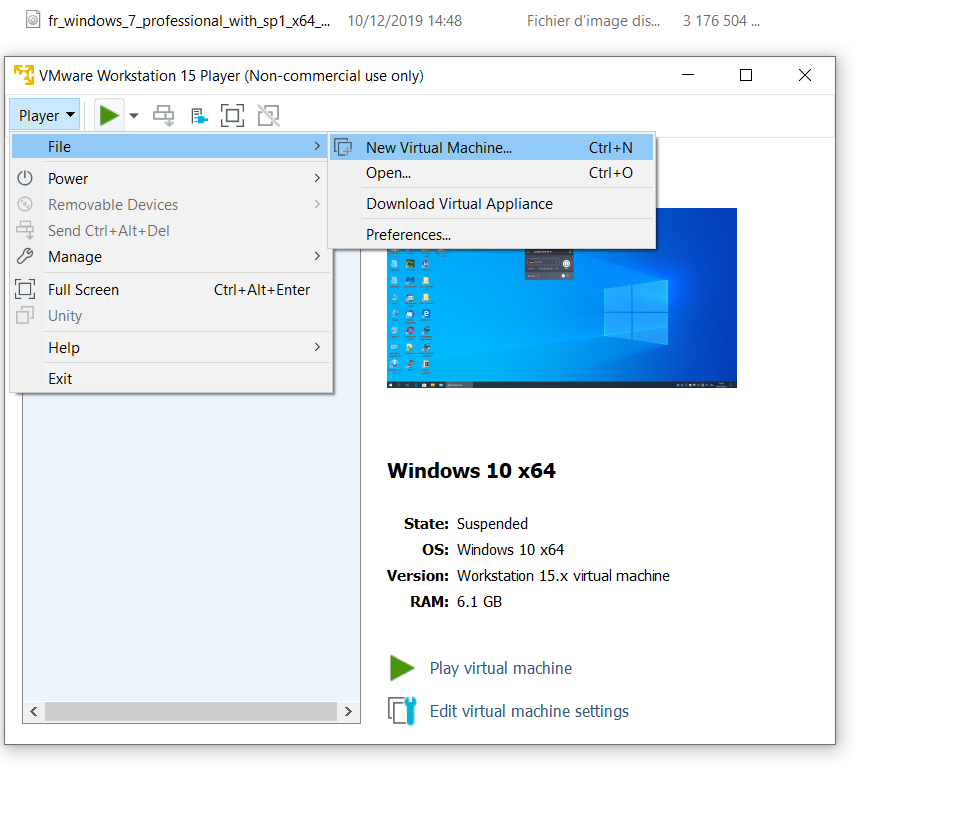Click the library horizontal scrollbar track
Viewport: 959px width, 833px height.
pos(191,711)
